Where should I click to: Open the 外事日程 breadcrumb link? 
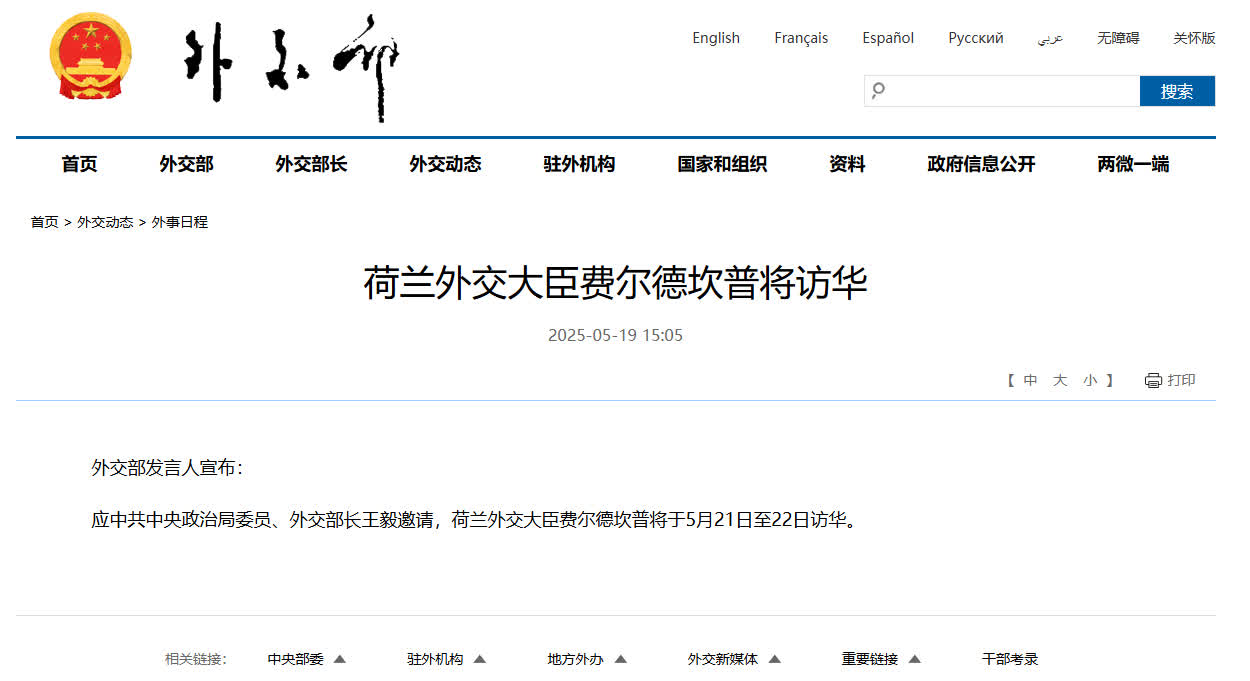180,222
